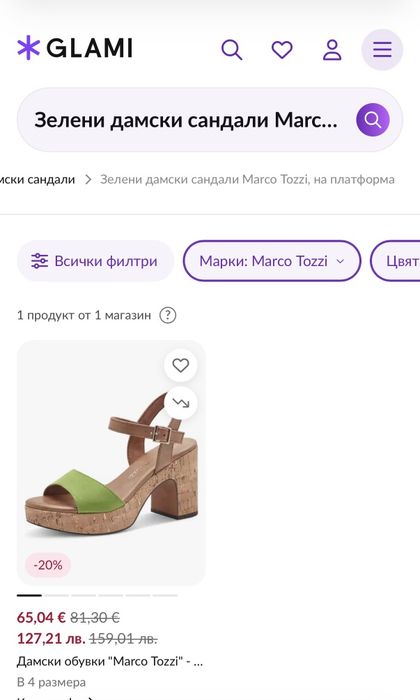The height and width of the screenshot is (700, 420).
Task: Open the GLAMI logo home link
Action: [x=75, y=48]
